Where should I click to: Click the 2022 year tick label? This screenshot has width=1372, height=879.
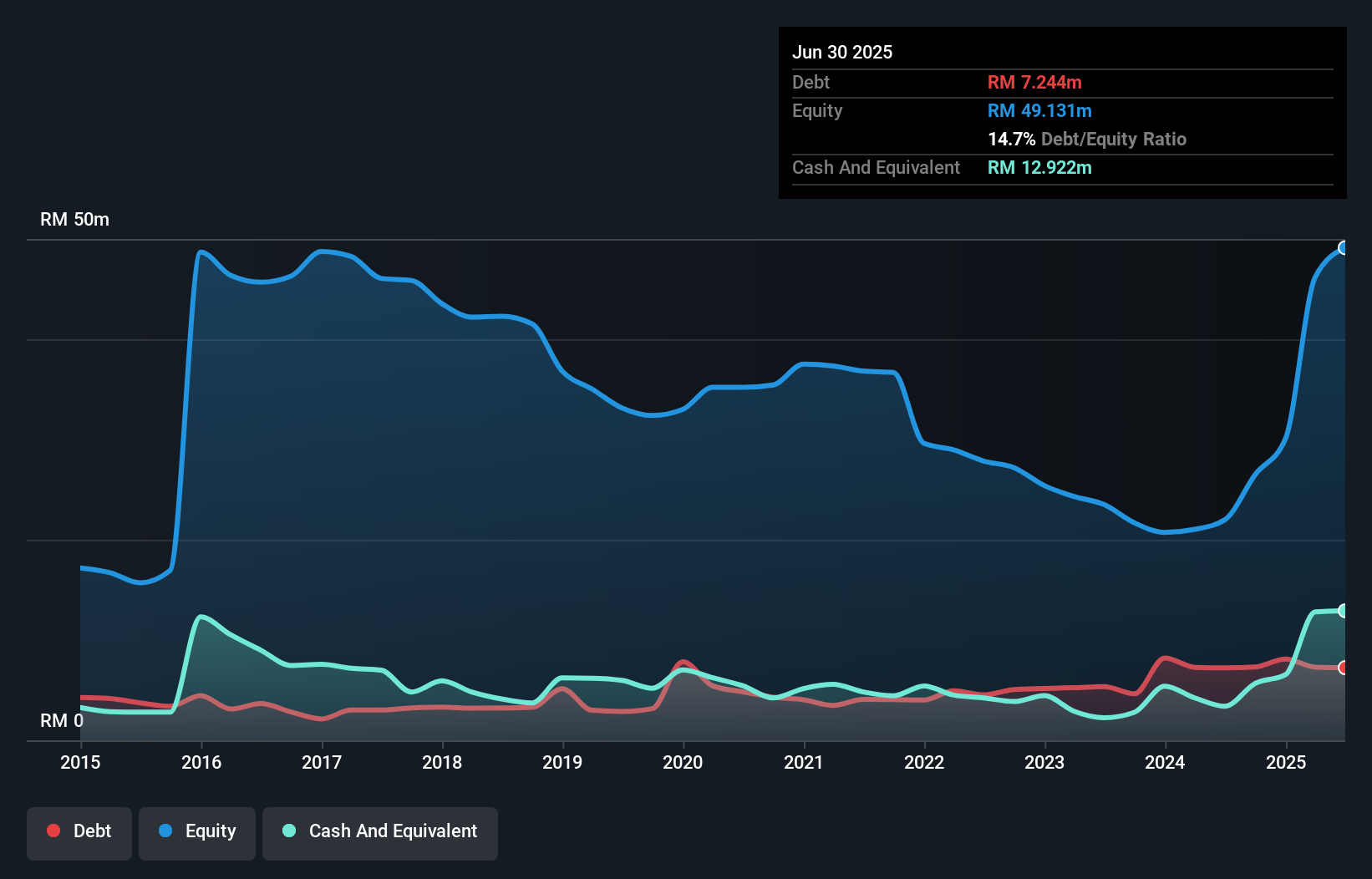click(x=924, y=762)
